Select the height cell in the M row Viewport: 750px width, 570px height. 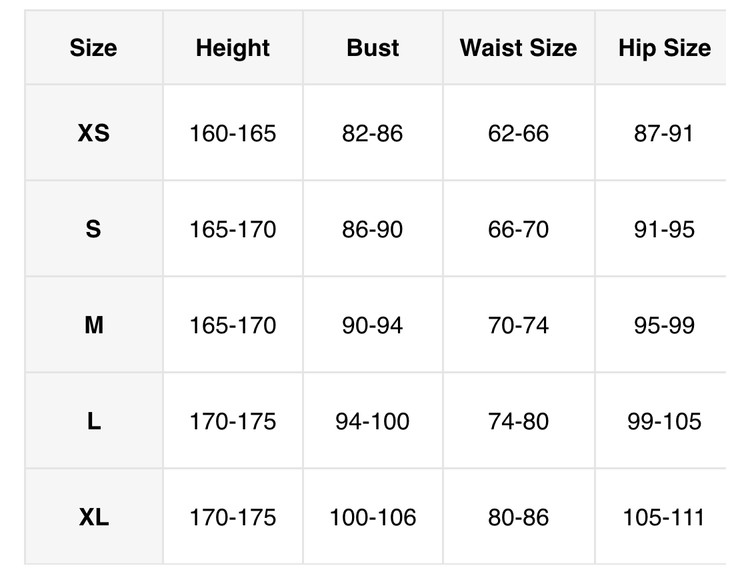233,325
